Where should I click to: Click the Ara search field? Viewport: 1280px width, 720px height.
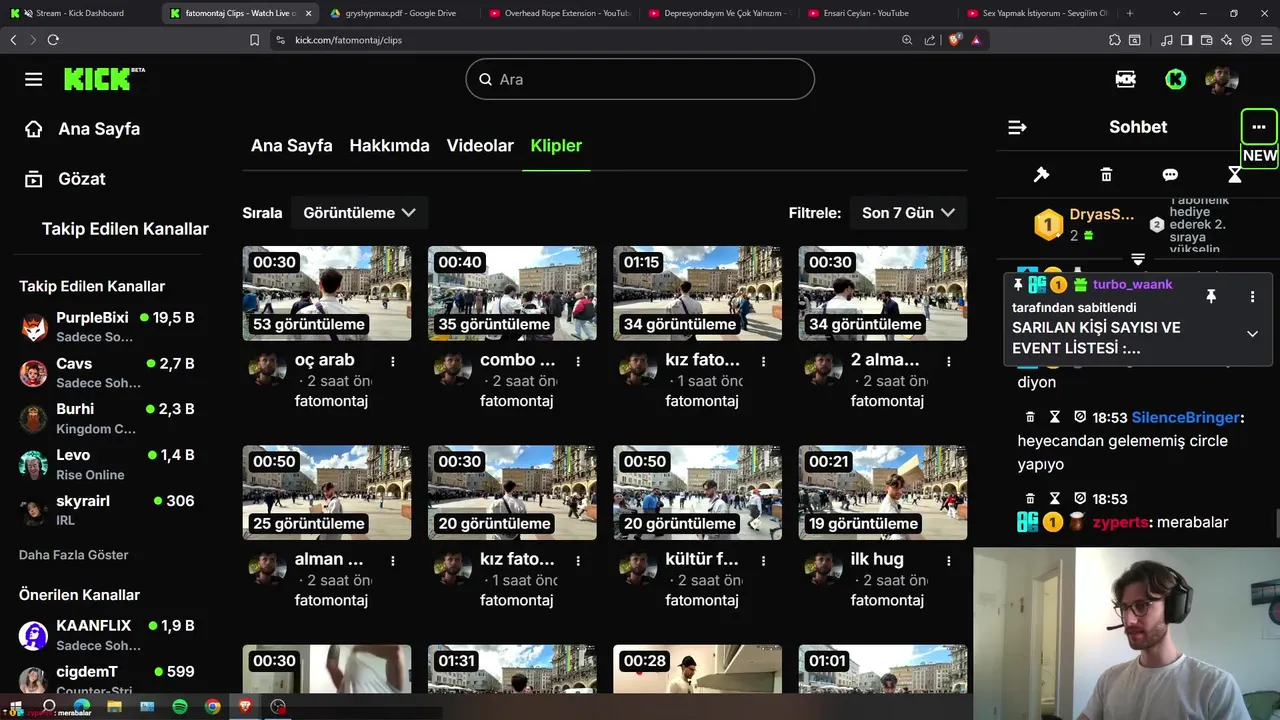click(x=640, y=79)
